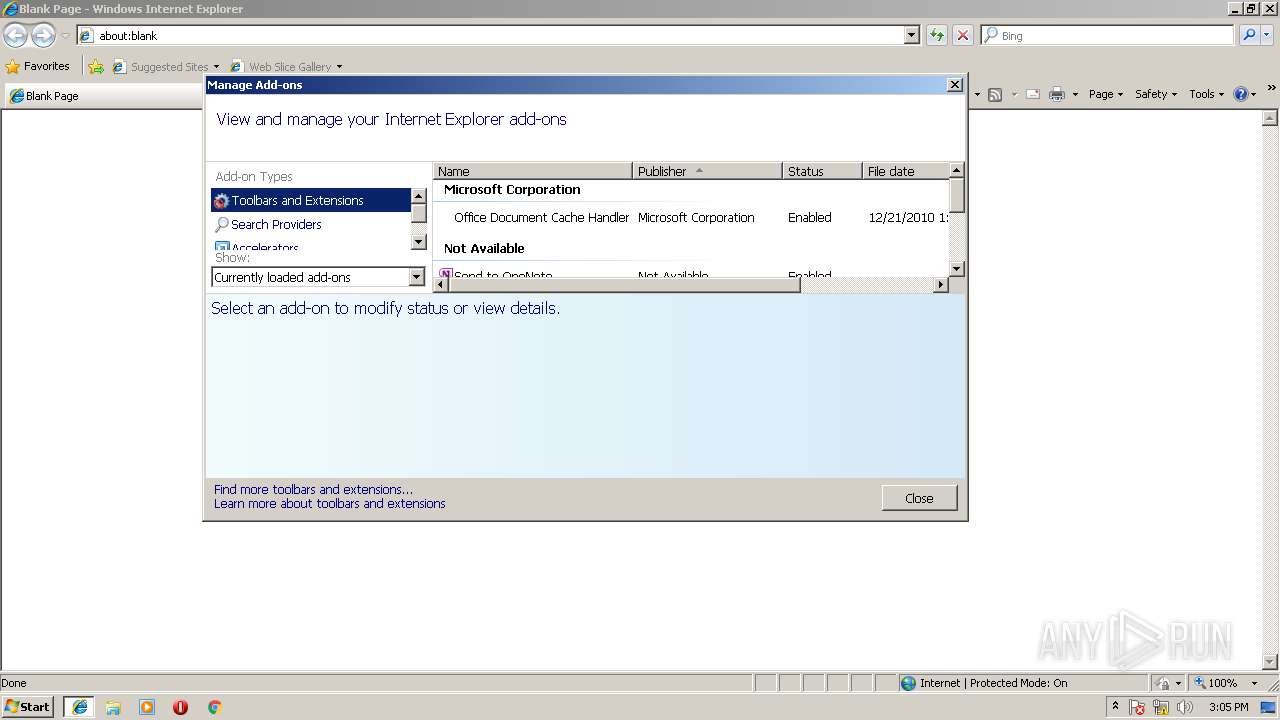Click the volume speaker tray icon
This screenshot has height=720, width=1280.
click(1185, 707)
